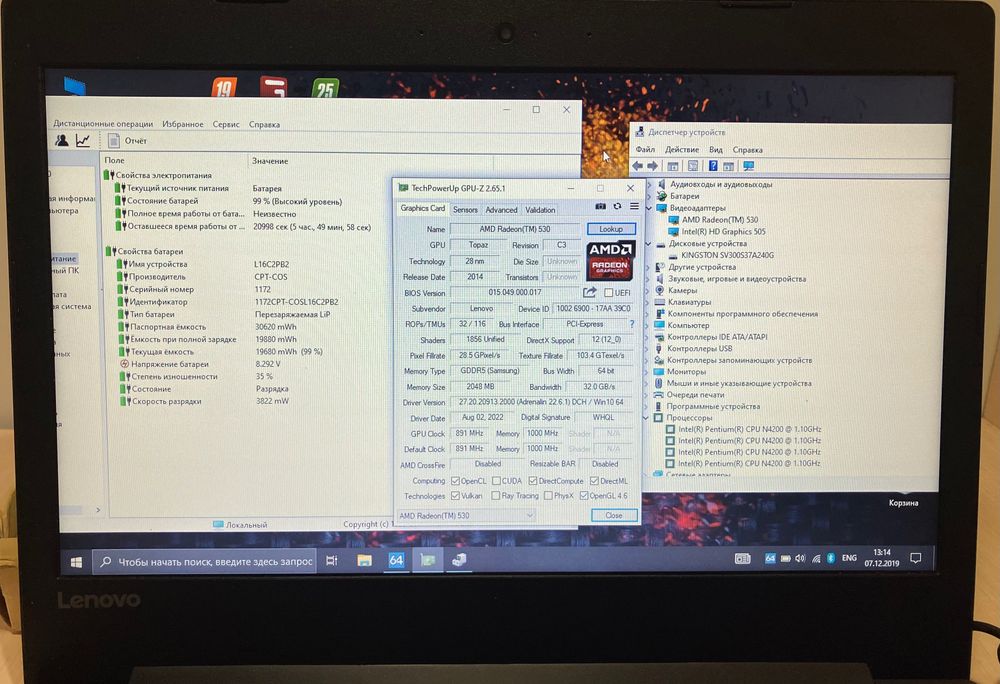Open Task View on taskbar

[x=332, y=560]
